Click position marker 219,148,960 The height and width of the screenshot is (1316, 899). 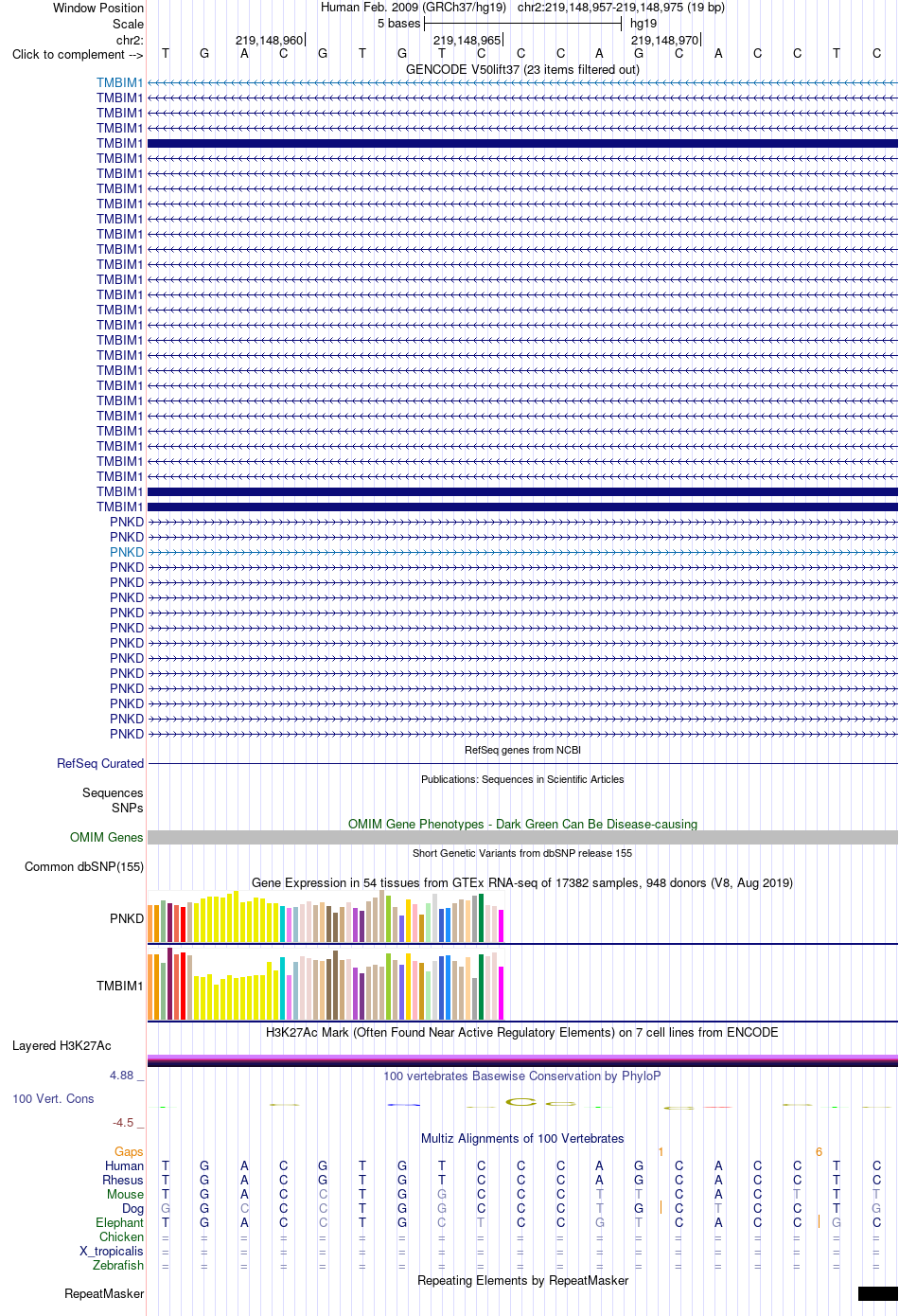click(x=270, y=40)
